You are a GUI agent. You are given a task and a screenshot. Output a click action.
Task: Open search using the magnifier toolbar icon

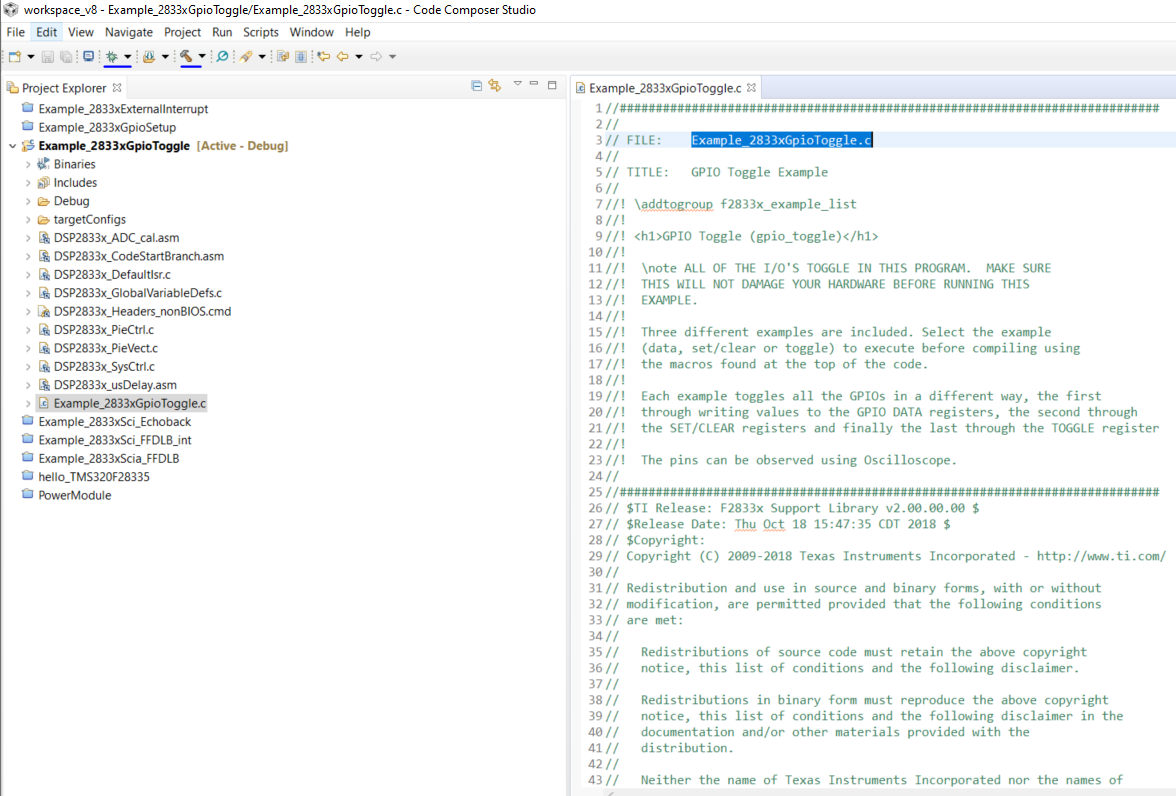[x=221, y=56]
